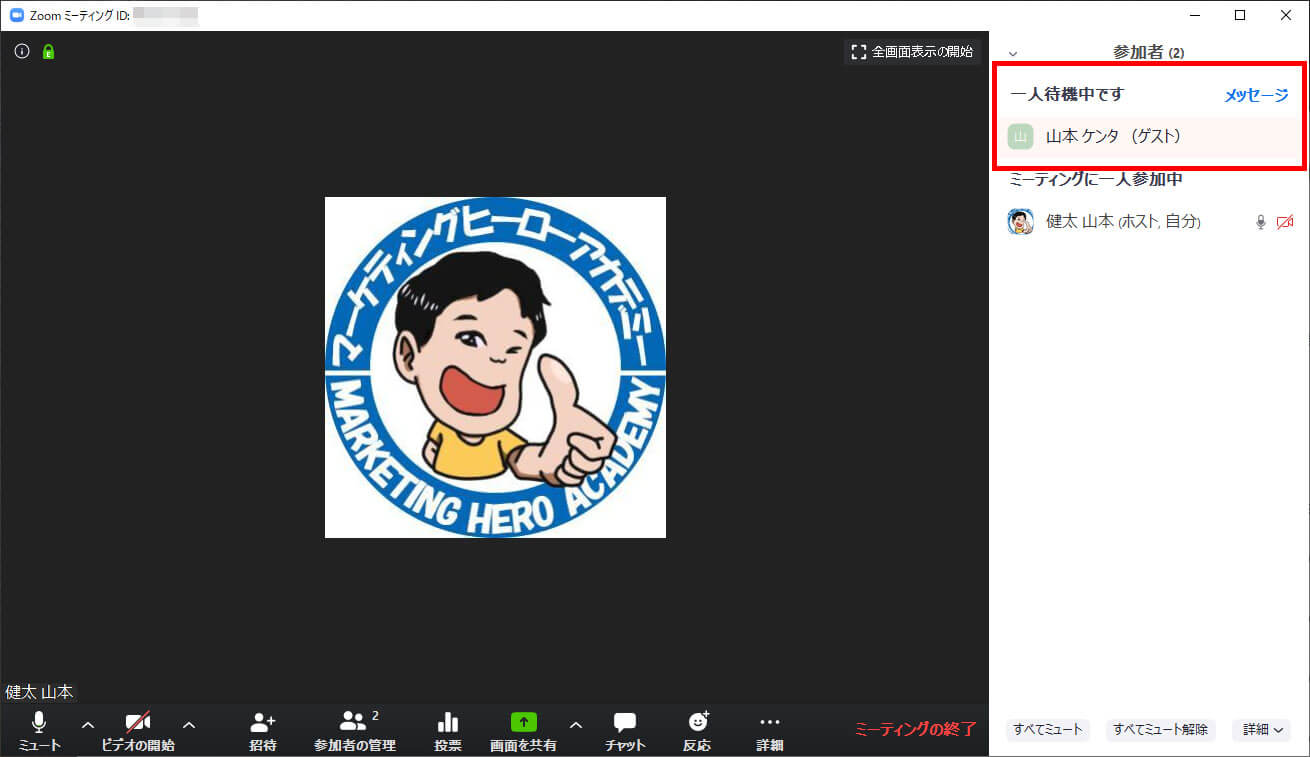The image size is (1310, 757).
Task: Select waiting guest 山本 ケンタ row
Action: pos(1149,136)
